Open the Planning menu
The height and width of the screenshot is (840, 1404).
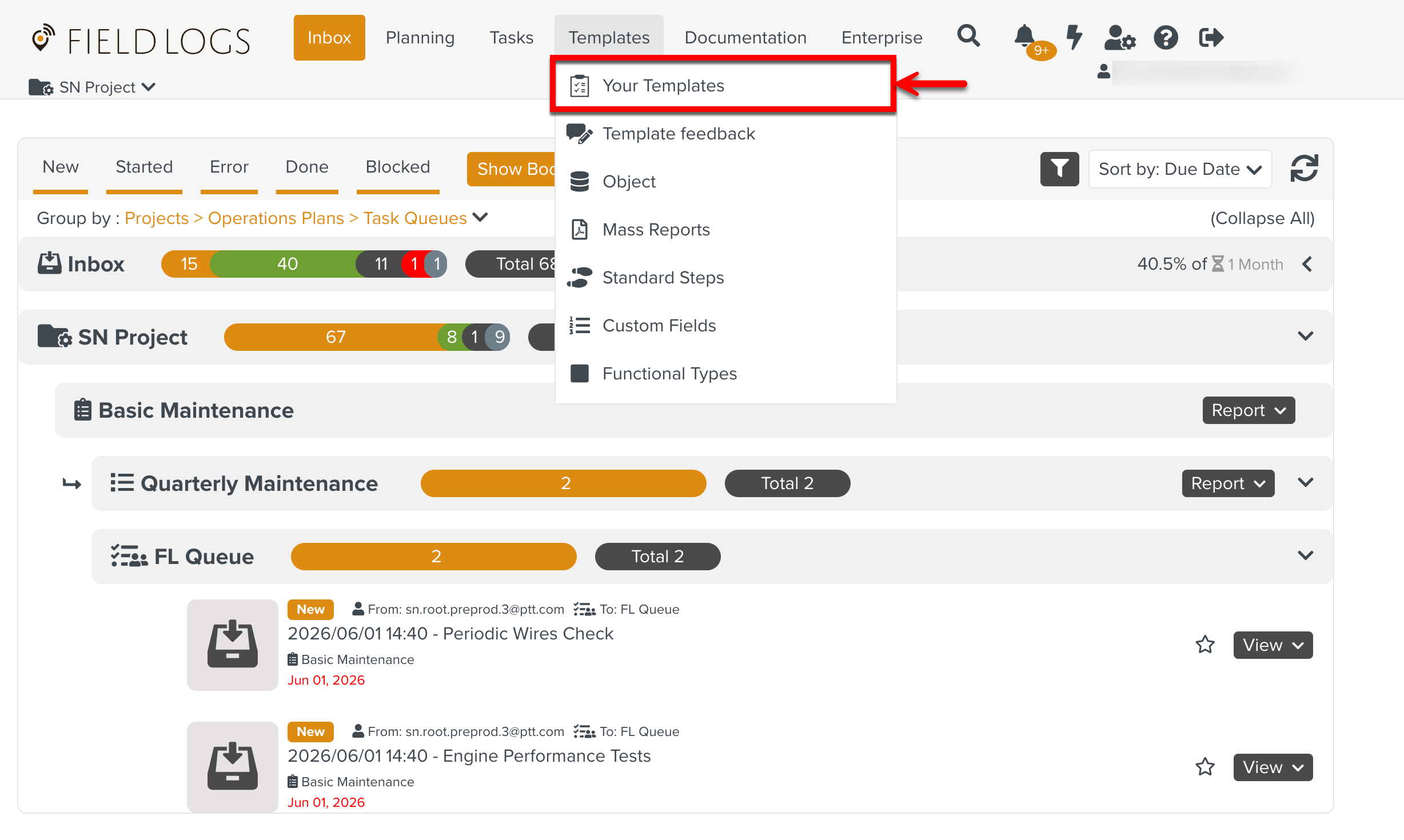pos(420,38)
